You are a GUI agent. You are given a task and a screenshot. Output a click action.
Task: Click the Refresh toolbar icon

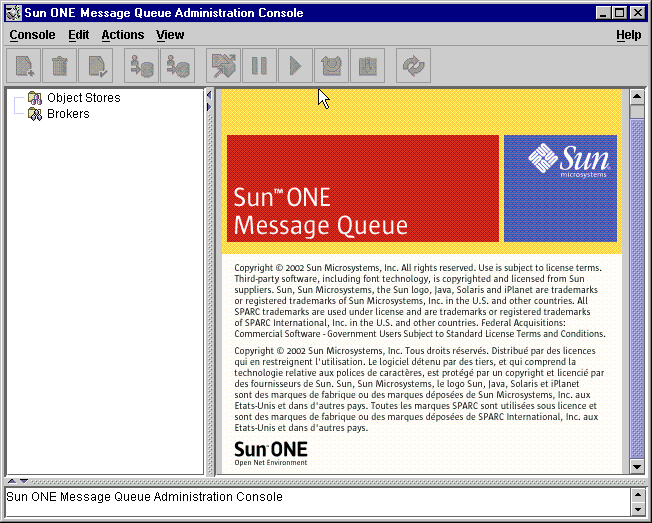point(413,66)
